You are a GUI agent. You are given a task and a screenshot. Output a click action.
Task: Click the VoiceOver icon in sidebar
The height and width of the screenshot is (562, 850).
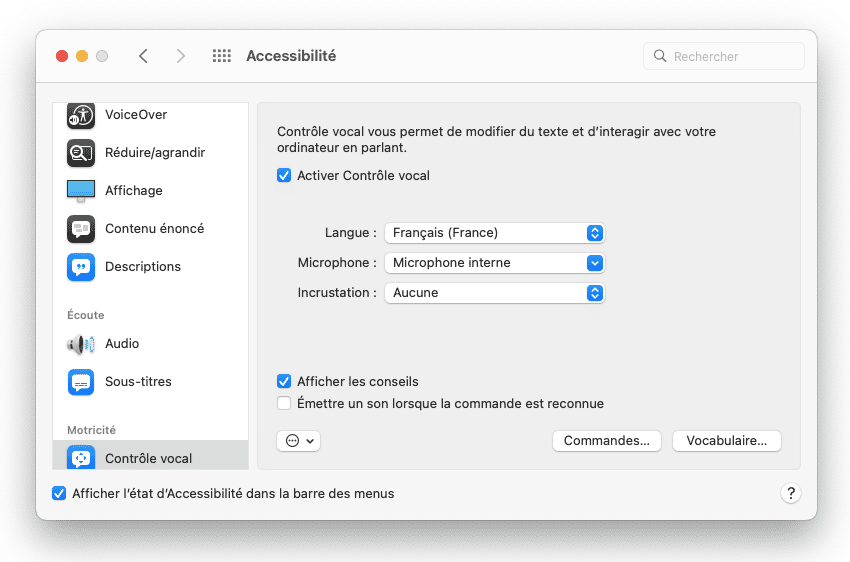(x=81, y=115)
